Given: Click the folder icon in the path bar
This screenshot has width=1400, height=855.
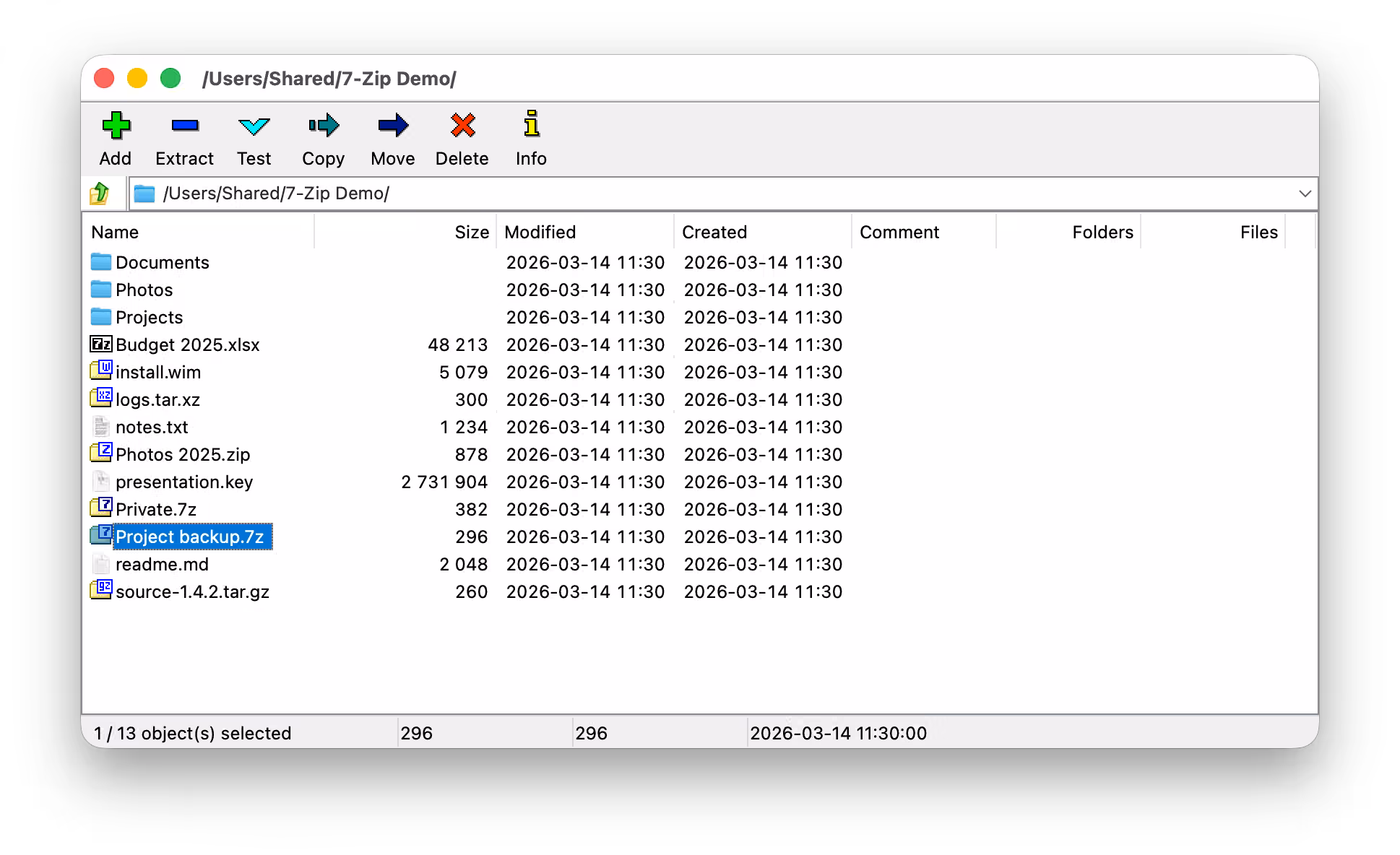Looking at the screenshot, I should pyautogui.click(x=144, y=194).
